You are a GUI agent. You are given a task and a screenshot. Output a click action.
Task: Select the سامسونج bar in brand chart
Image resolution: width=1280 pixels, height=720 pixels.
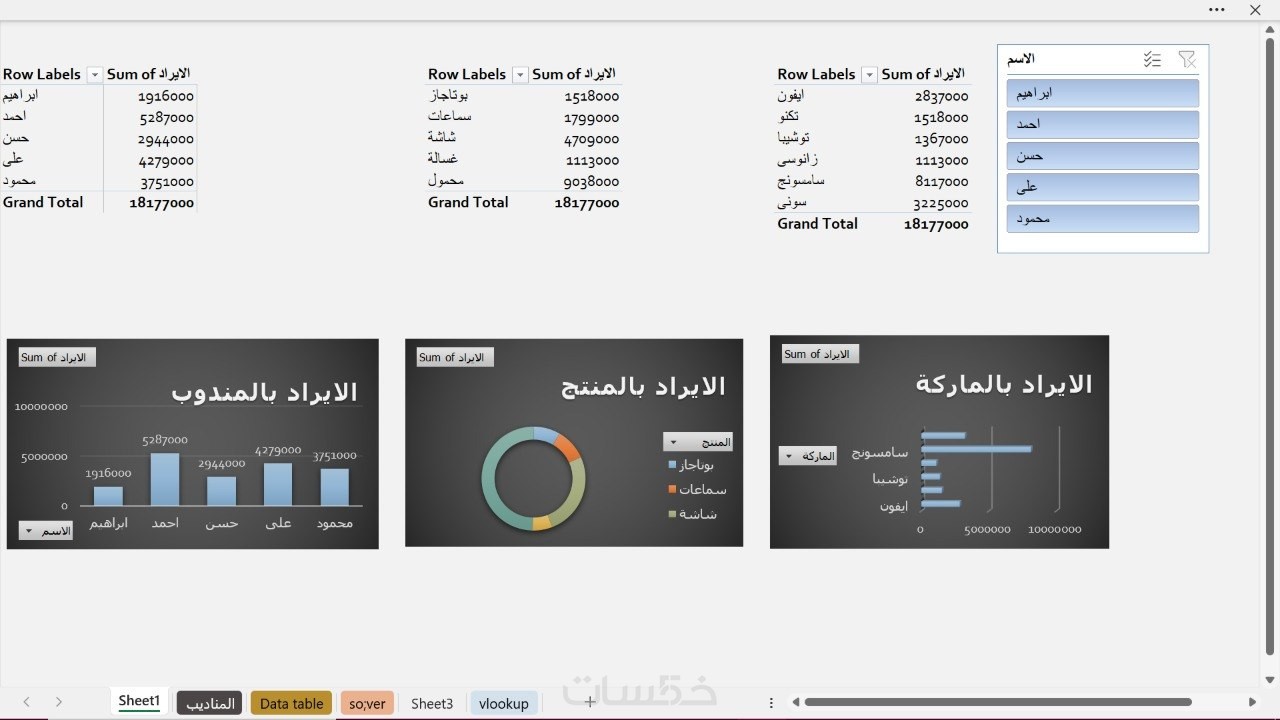(x=976, y=449)
